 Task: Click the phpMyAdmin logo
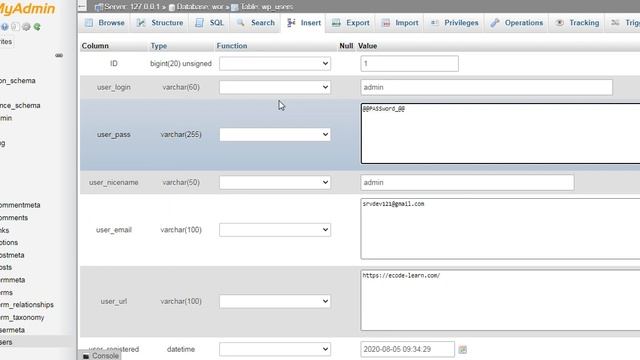(27, 9)
